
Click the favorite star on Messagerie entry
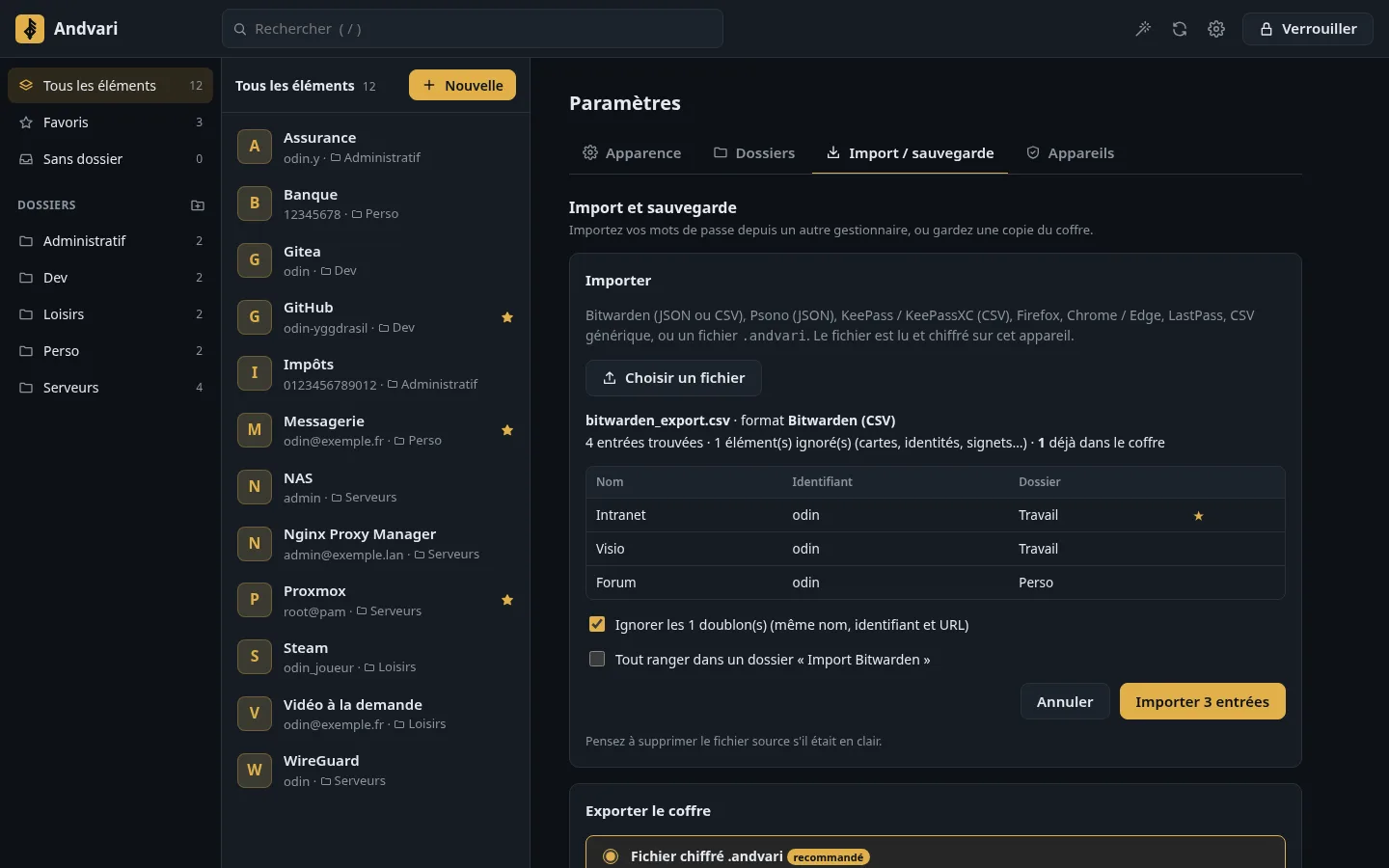tap(507, 430)
